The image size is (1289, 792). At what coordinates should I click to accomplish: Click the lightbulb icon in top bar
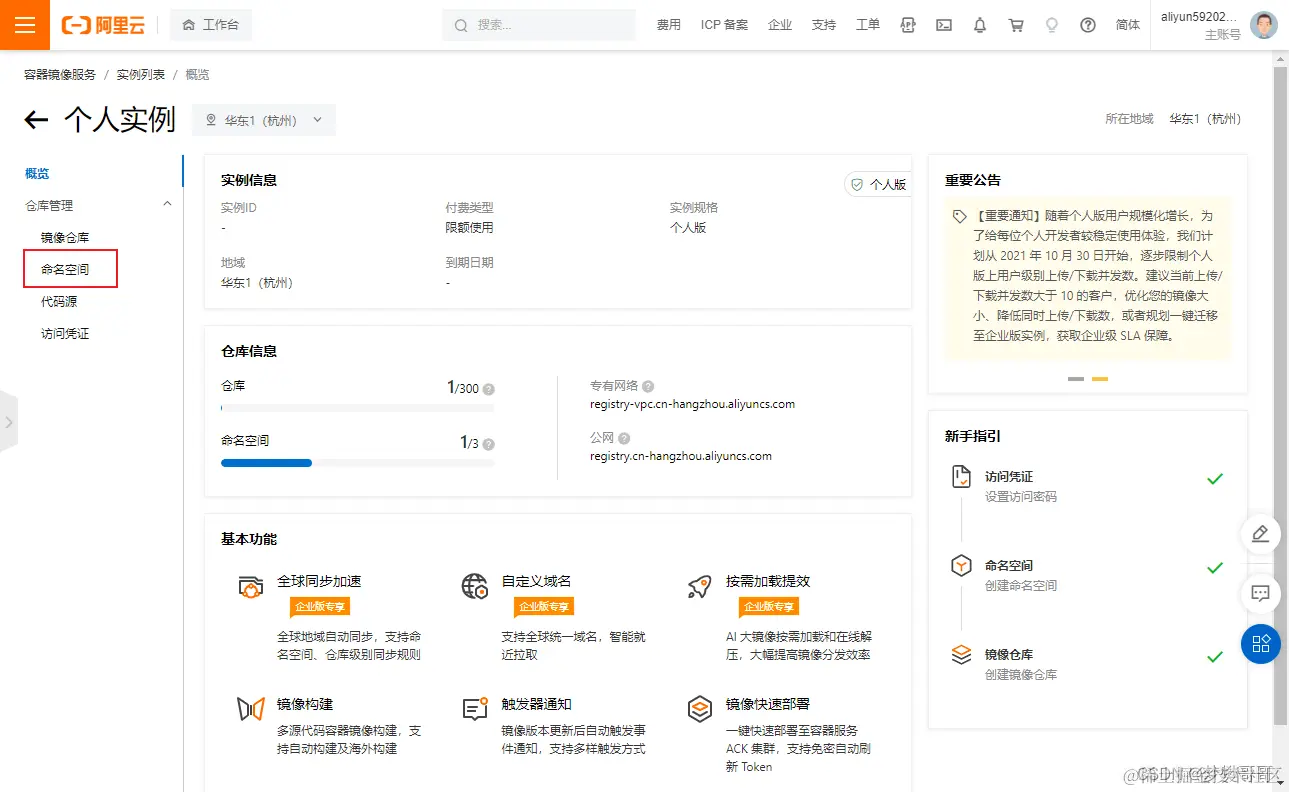pos(1052,25)
